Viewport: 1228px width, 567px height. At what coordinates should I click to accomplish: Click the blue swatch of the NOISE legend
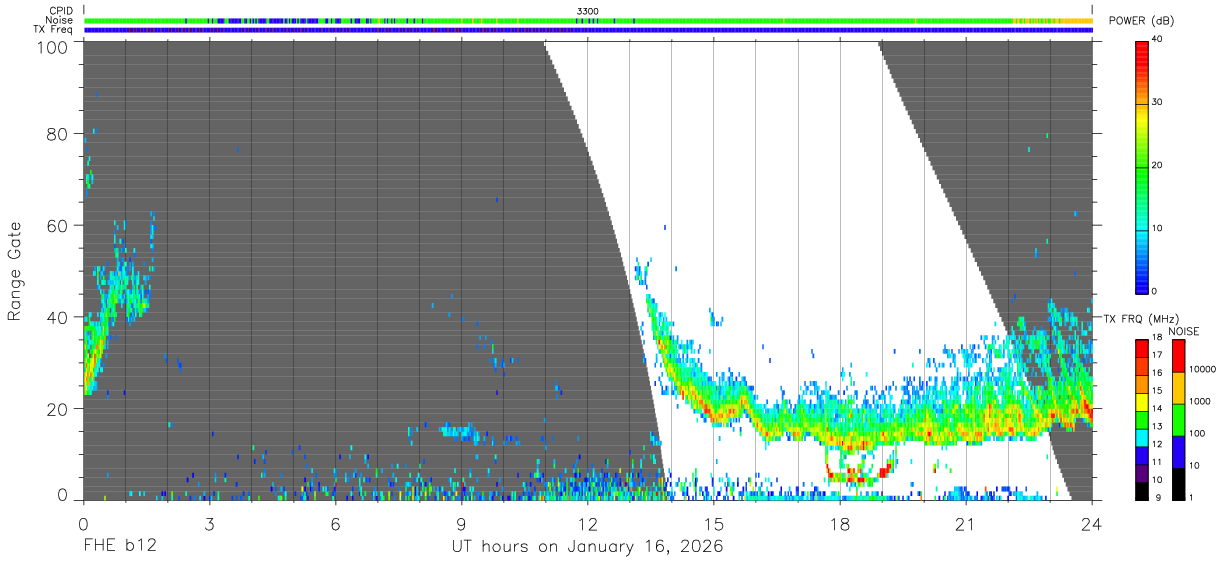(x=1178, y=451)
